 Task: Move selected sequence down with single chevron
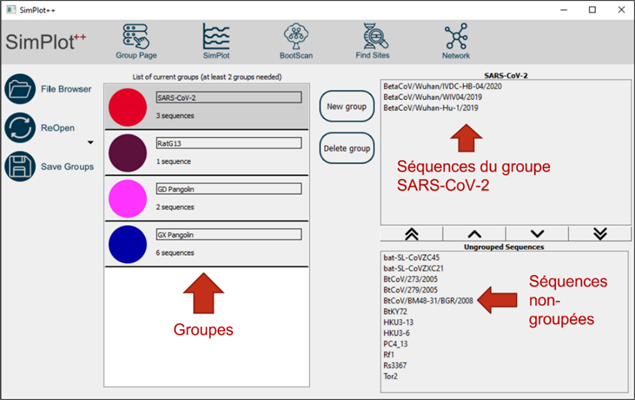(x=537, y=234)
